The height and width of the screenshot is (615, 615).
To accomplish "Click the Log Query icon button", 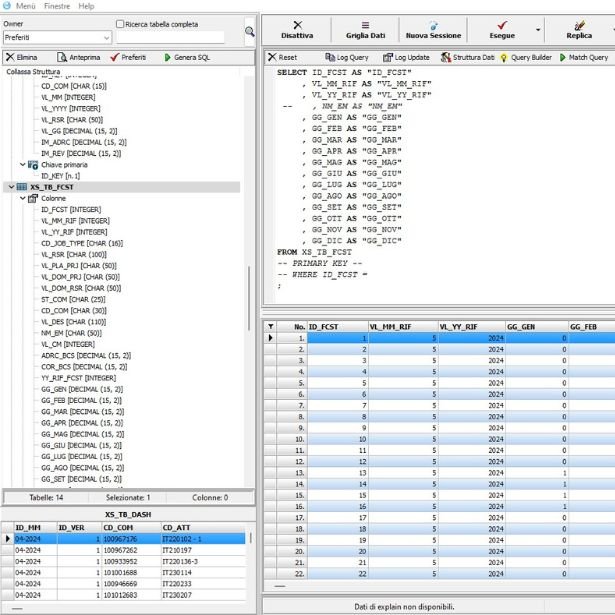I will coord(346,58).
